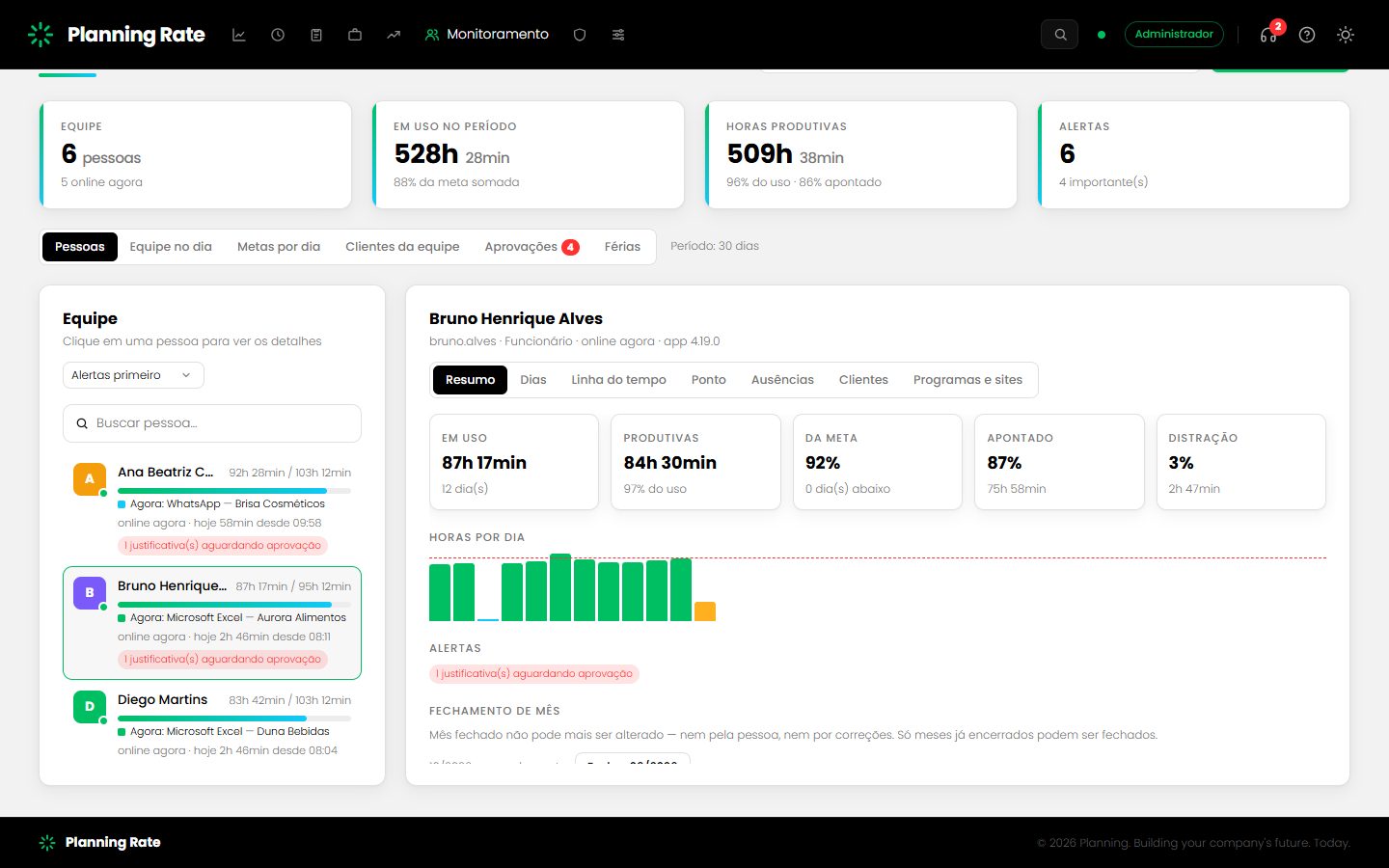
Task: Click the alert badge under ALERTAS section
Action: [x=534, y=674]
